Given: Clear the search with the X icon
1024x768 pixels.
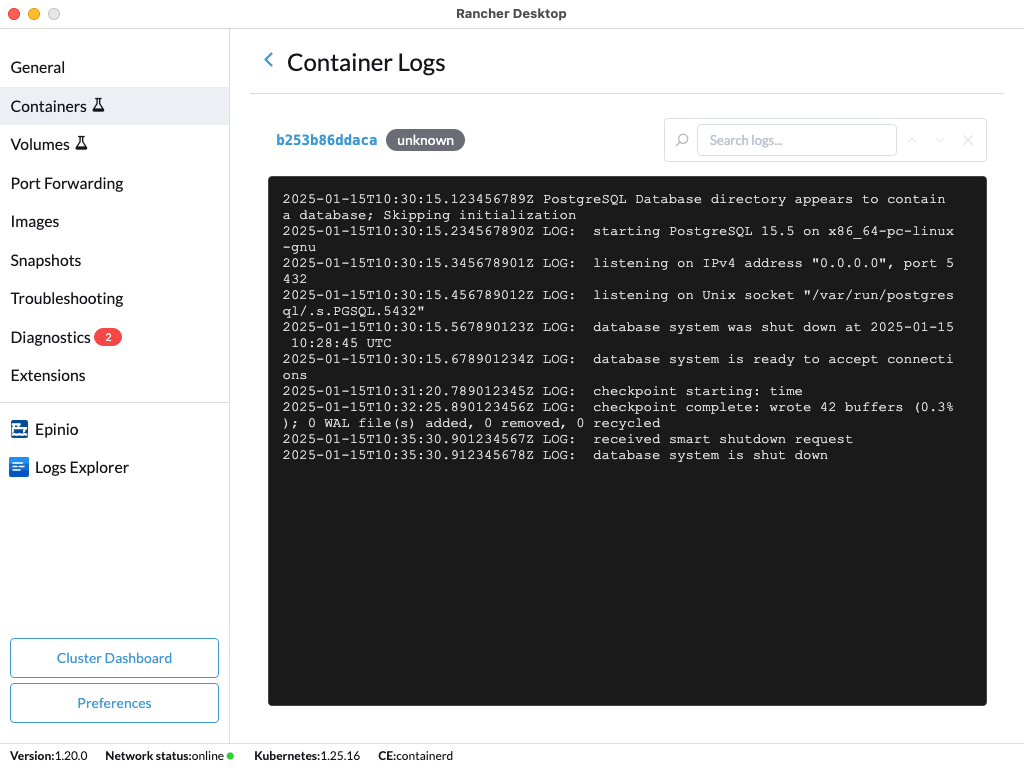Looking at the screenshot, I should 967,140.
